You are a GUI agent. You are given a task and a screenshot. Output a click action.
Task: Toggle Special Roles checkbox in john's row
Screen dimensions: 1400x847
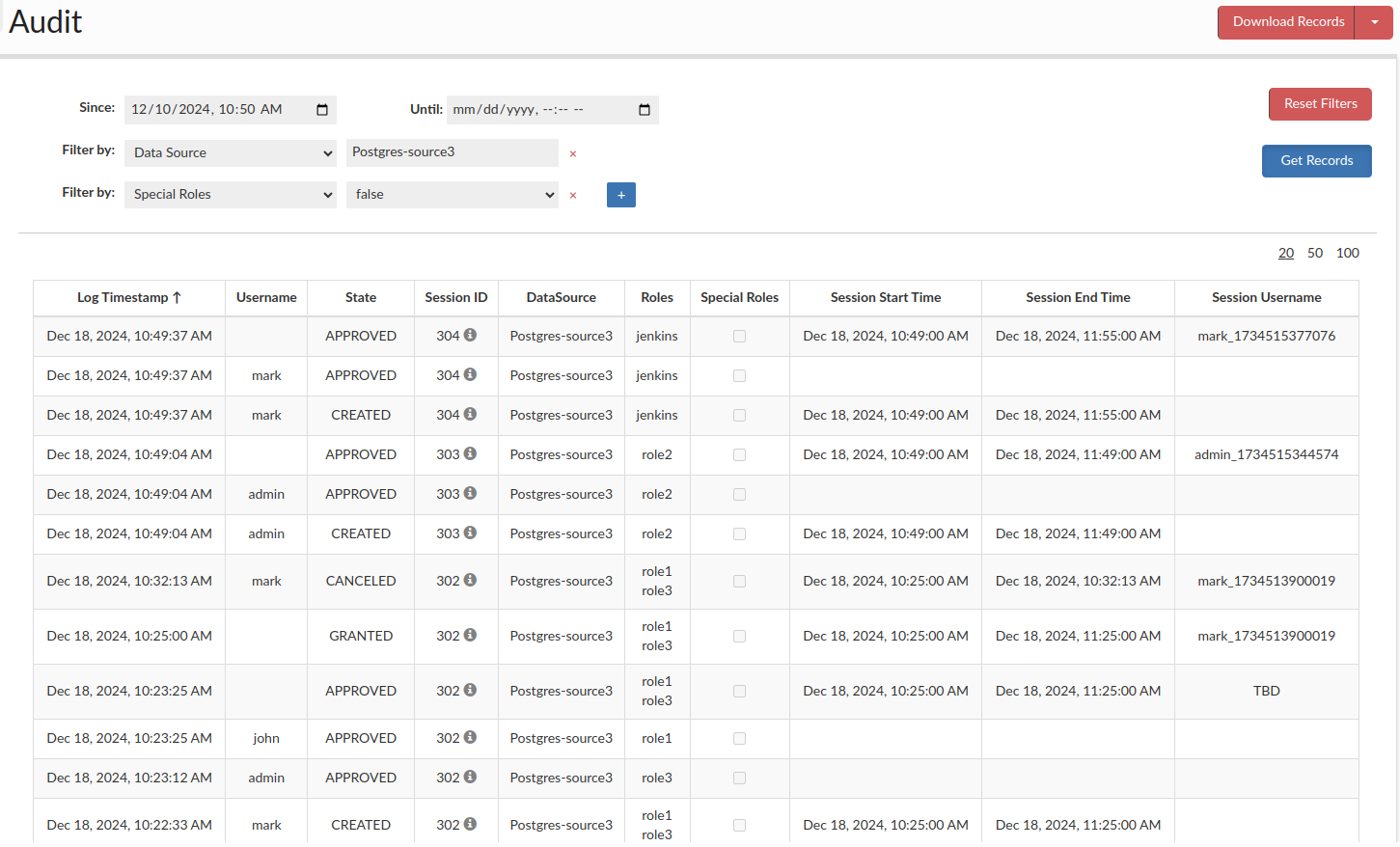(x=739, y=739)
